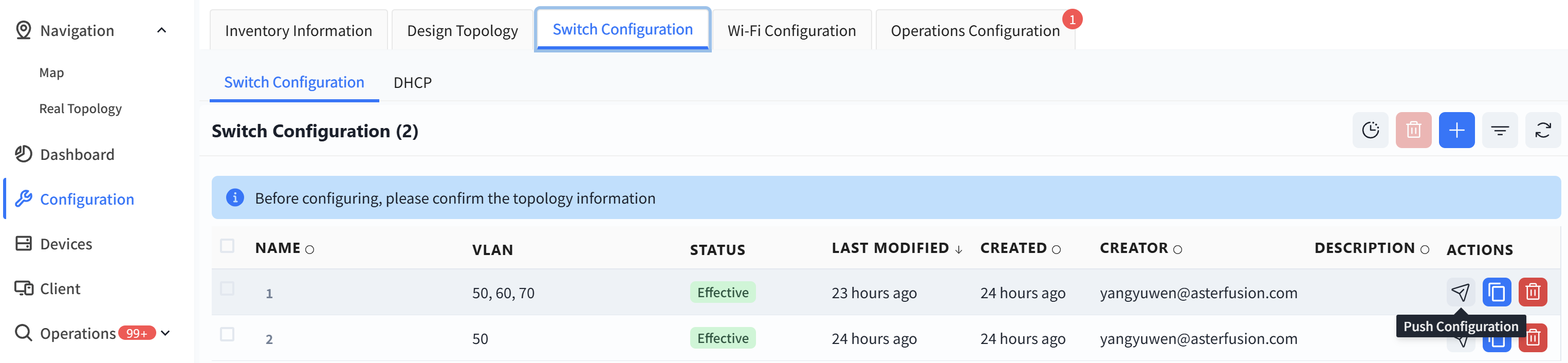
Task: Open configuration named 1
Action: [x=269, y=294]
